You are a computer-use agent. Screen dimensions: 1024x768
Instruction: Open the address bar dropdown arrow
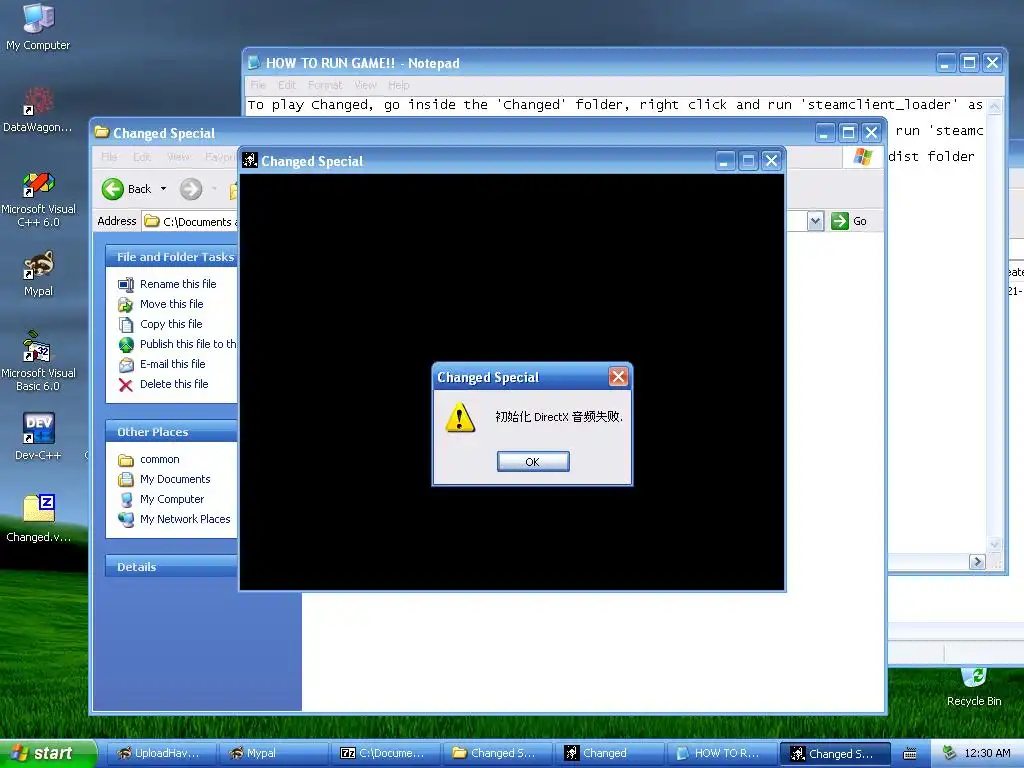[815, 221]
